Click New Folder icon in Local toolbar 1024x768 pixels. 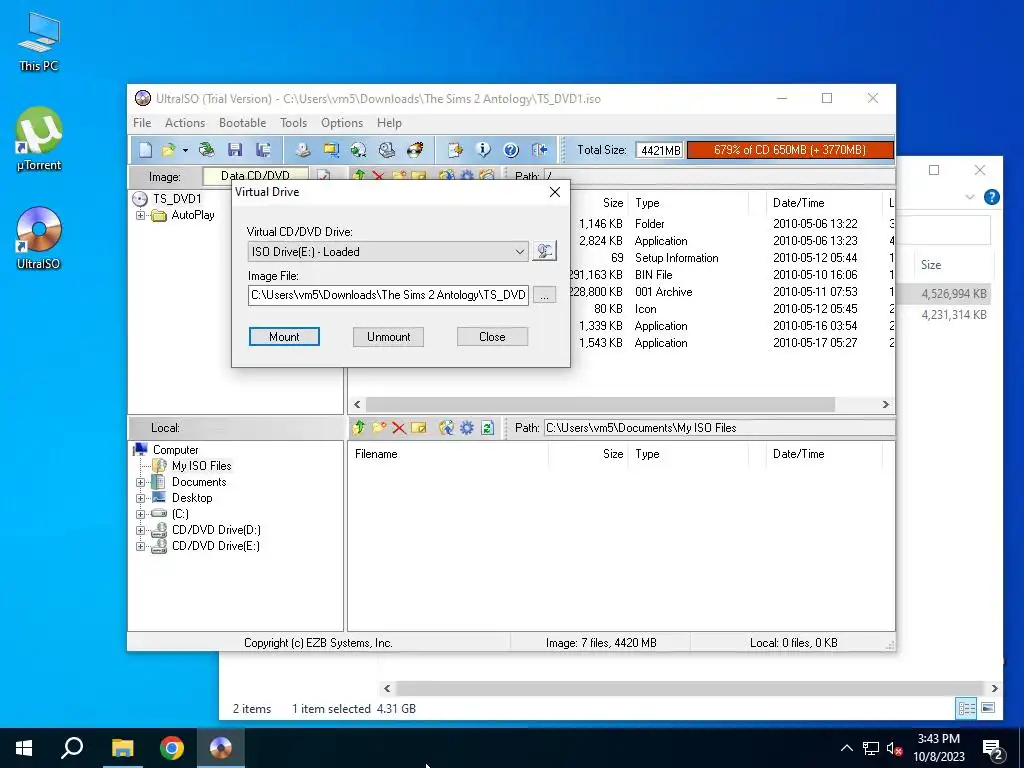(379, 428)
